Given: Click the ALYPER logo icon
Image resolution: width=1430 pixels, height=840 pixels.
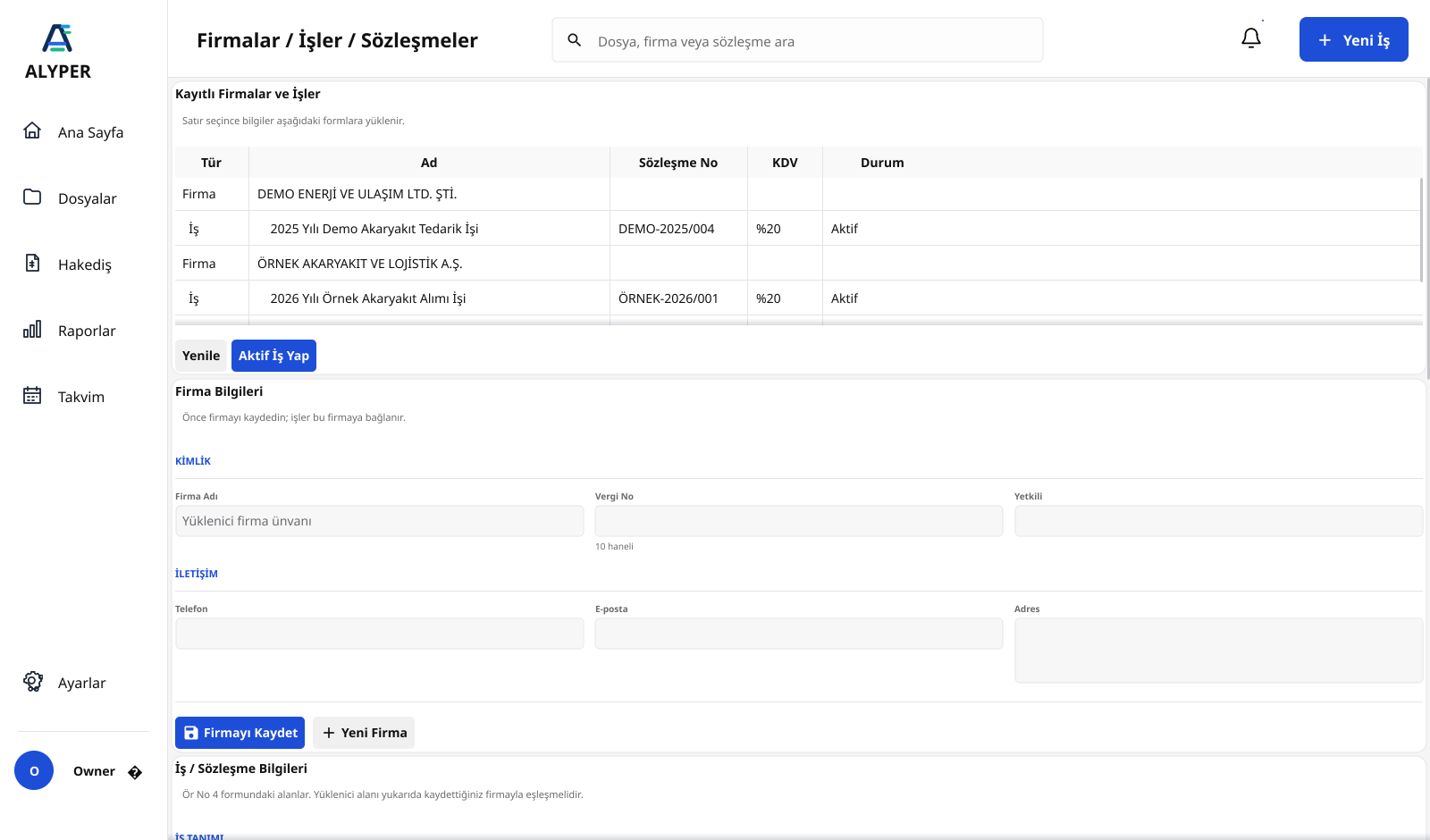Looking at the screenshot, I should tap(57, 38).
